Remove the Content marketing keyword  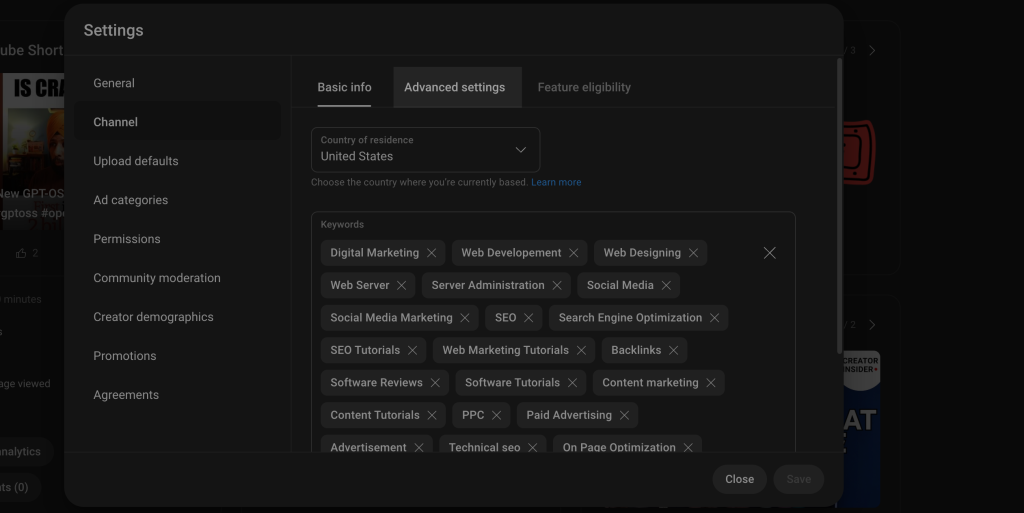pos(711,382)
